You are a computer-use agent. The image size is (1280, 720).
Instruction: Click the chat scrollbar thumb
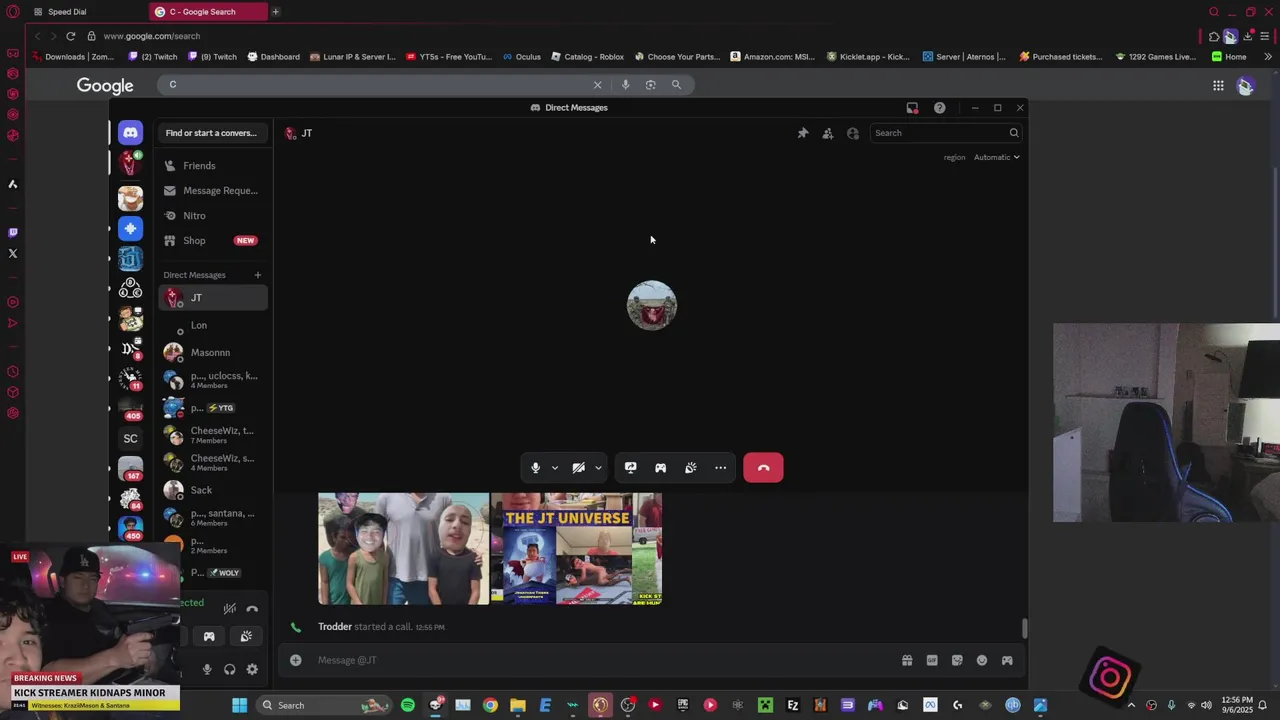tap(1024, 629)
